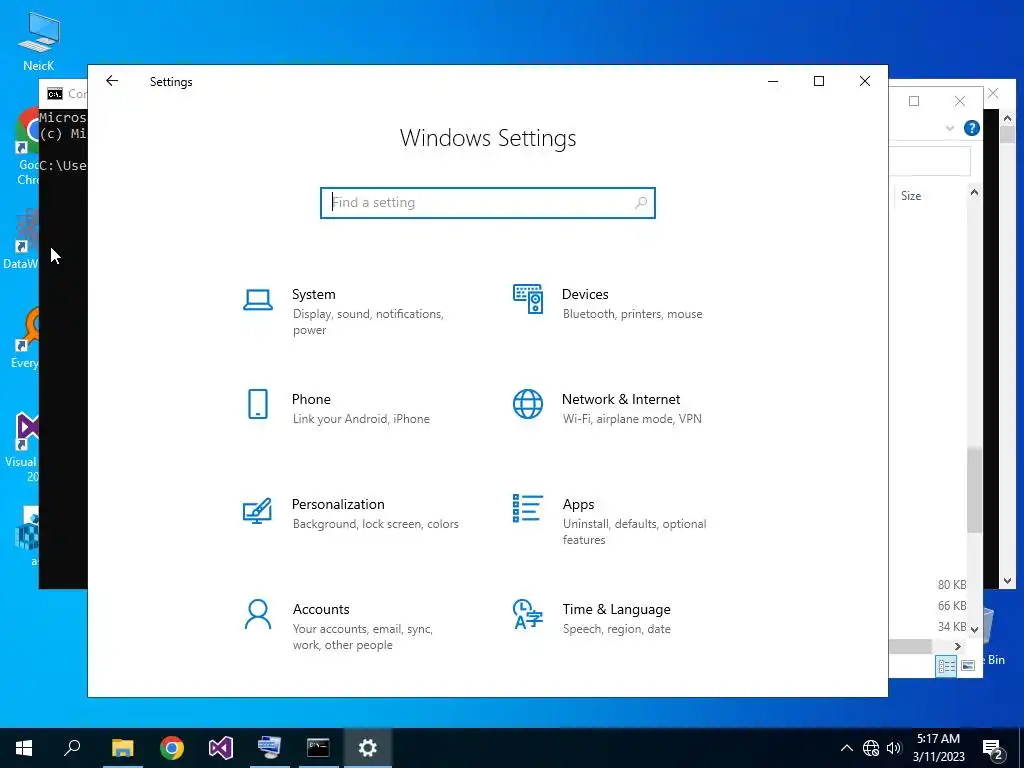The image size is (1024, 768).
Task: Maximize the Settings window
Action: (x=819, y=81)
